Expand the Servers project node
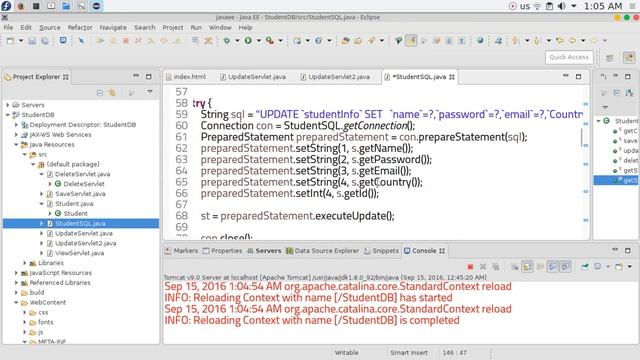 [7, 105]
